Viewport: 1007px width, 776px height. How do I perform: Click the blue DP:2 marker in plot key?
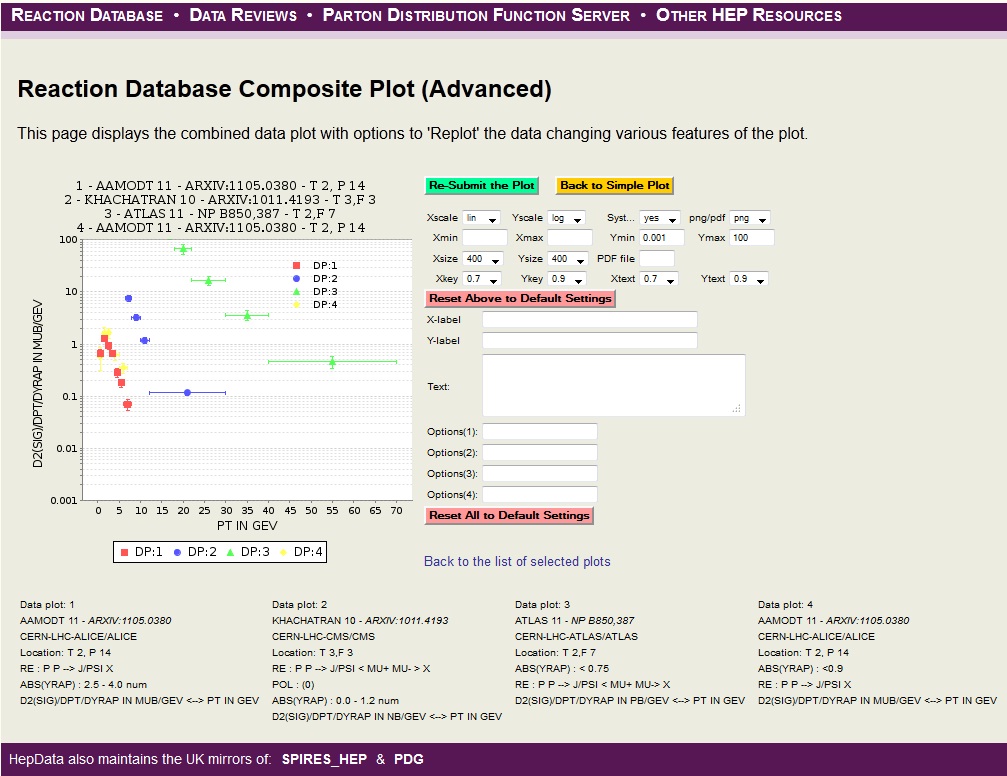point(297,279)
